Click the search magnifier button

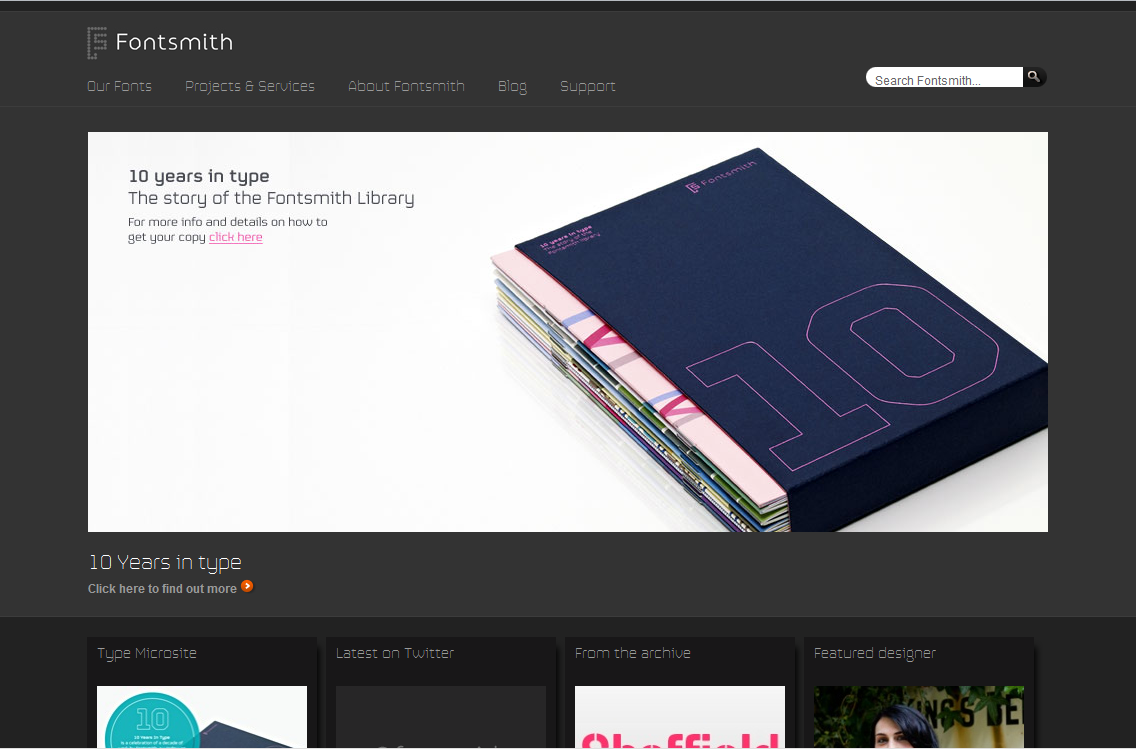coord(1035,77)
